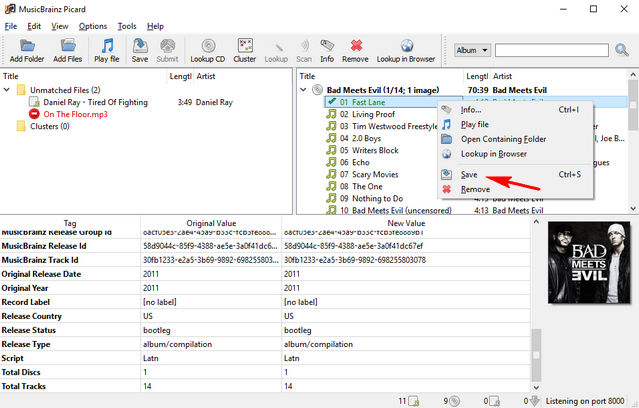Select Open Containing Folder in context menu
This screenshot has width=639, height=408.
pyautogui.click(x=503, y=139)
